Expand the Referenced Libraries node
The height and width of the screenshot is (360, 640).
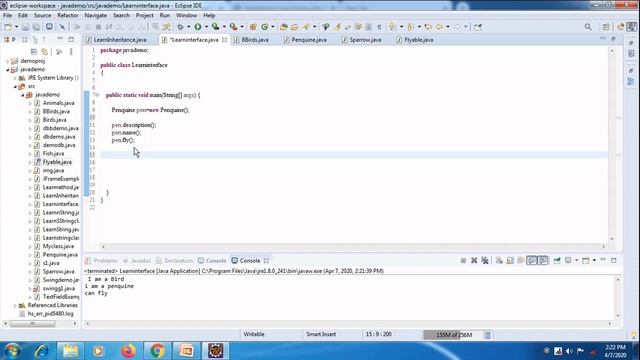pos(15,305)
